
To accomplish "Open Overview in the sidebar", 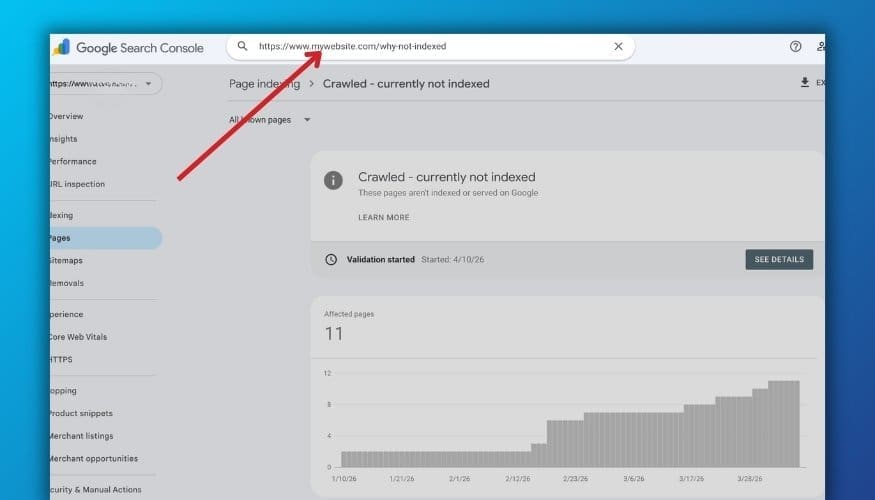I will click(66, 116).
